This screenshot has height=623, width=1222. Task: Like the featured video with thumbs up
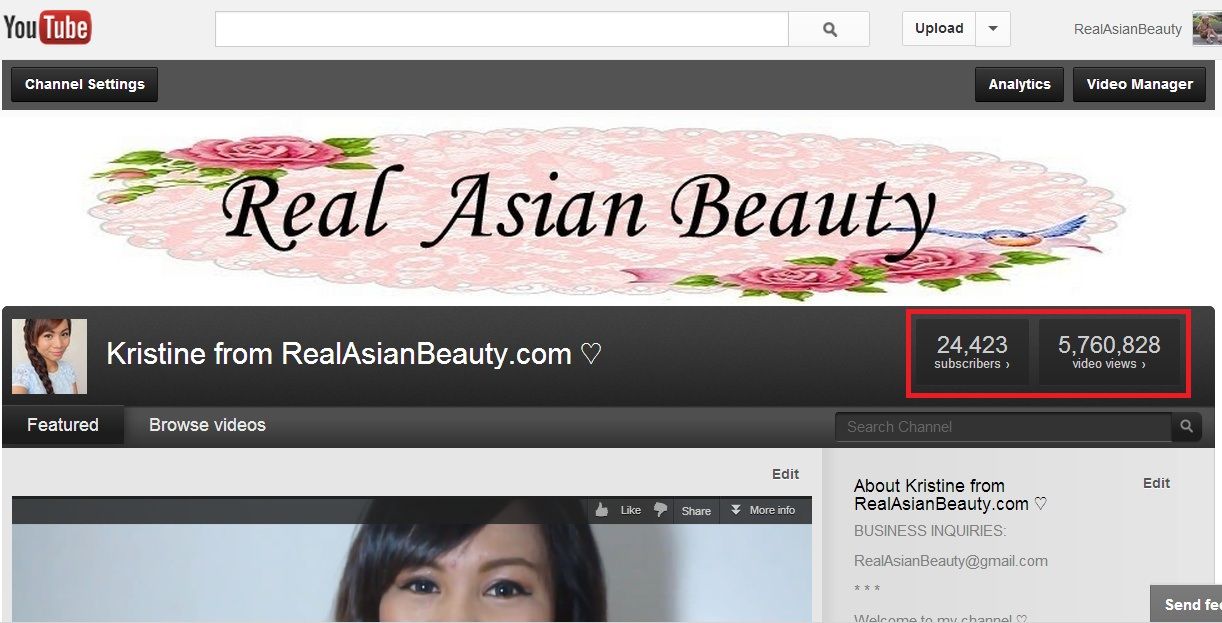(617, 510)
